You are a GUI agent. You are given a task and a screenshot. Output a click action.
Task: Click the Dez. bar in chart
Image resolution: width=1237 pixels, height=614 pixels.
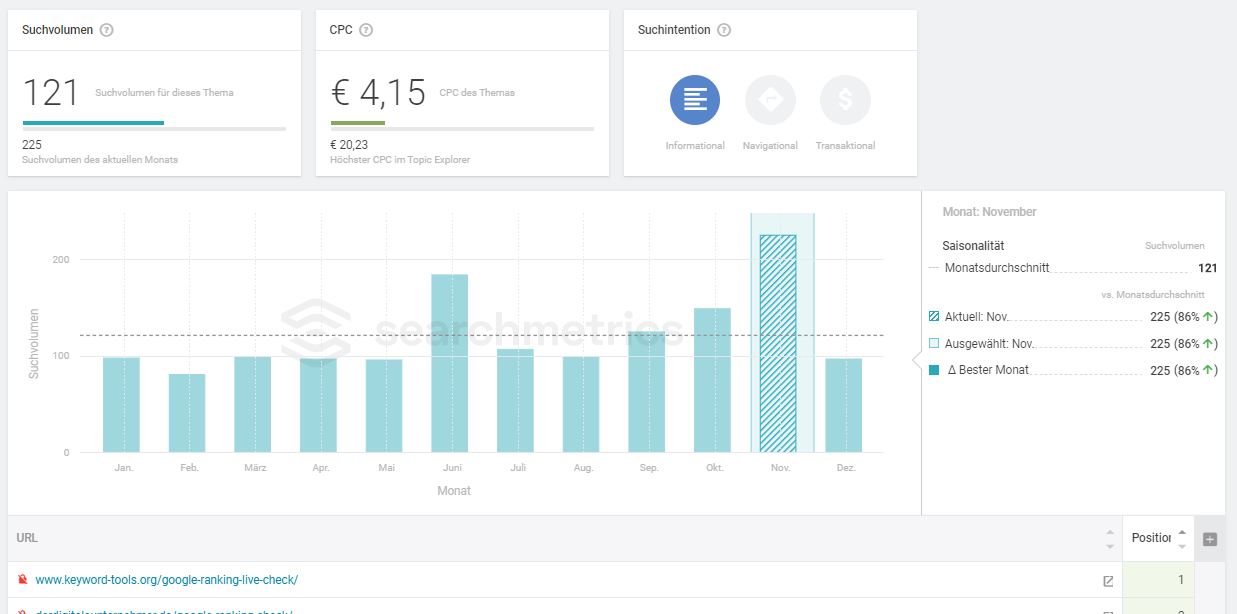point(844,405)
